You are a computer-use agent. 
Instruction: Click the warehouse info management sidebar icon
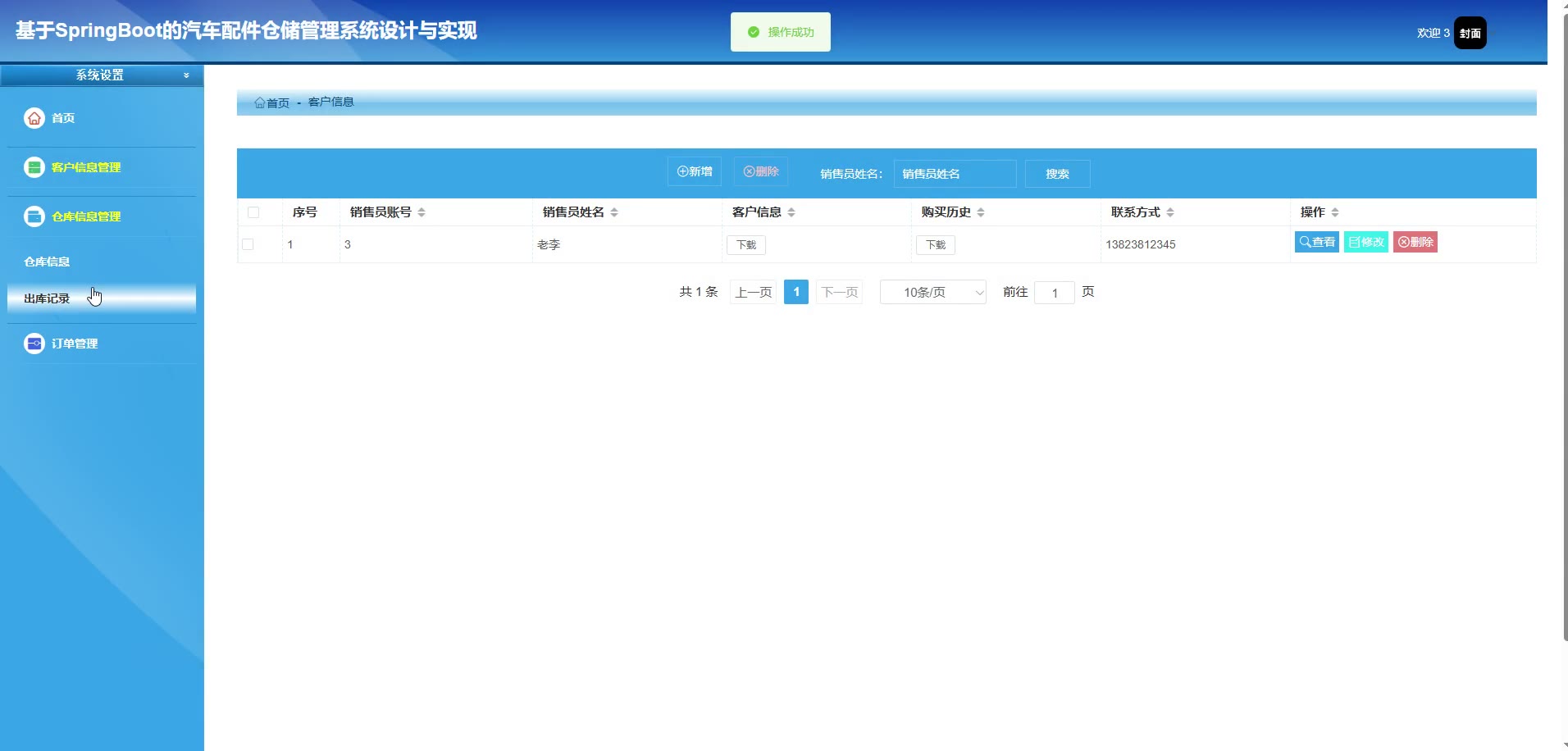[x=34, y=216]
